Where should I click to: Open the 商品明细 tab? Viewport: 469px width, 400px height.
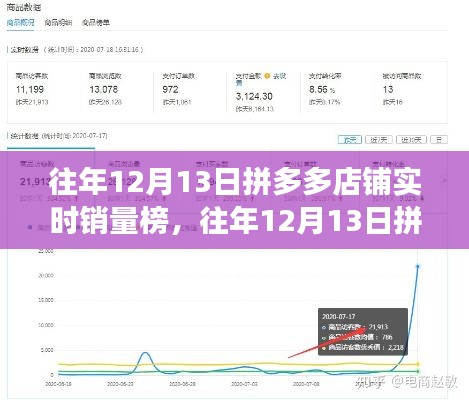click(x=58, y=23)
